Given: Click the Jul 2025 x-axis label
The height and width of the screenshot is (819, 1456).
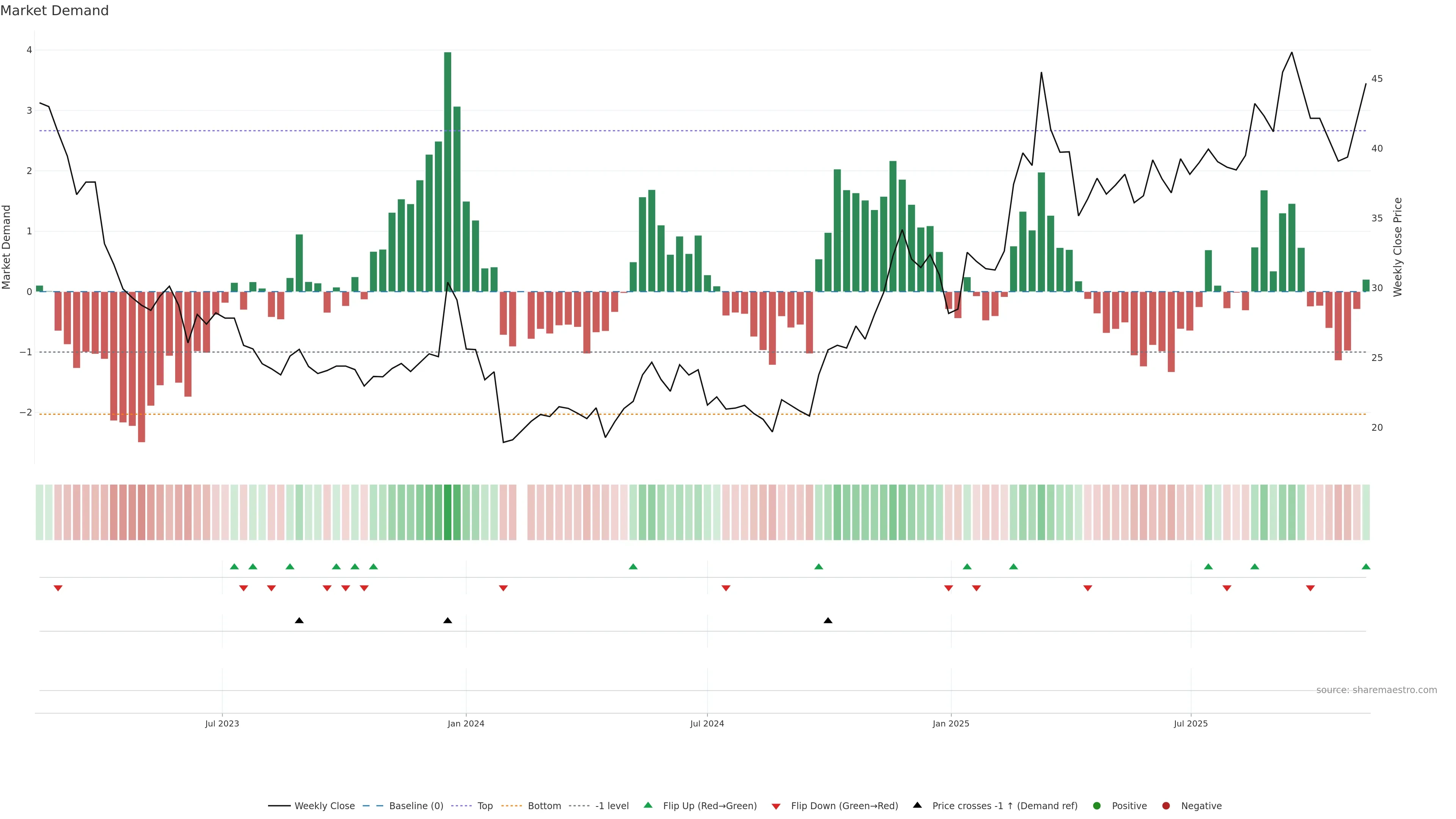Looking at the screenshot, I should point(1190,723).
